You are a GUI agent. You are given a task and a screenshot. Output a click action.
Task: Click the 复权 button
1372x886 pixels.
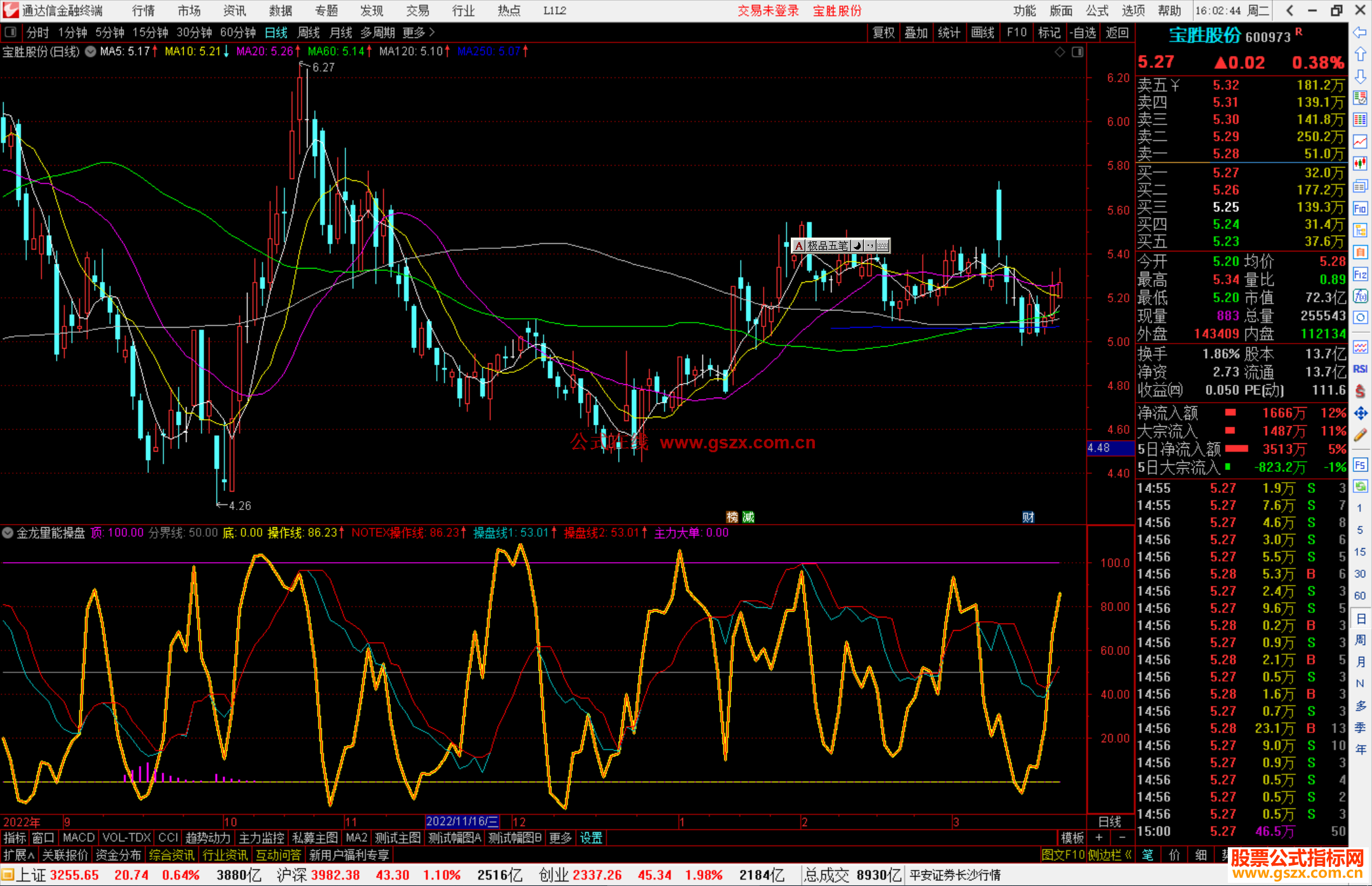[x=883, y=32]
